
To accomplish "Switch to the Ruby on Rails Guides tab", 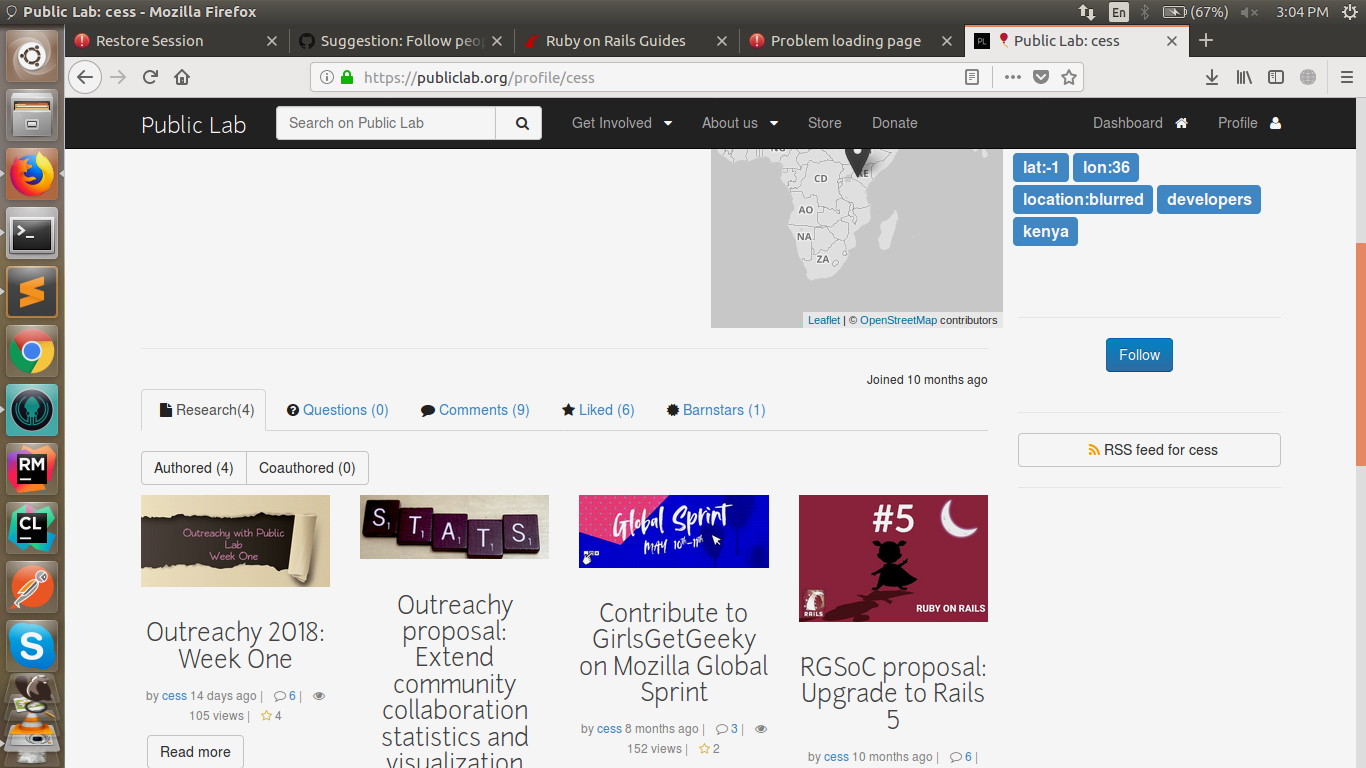I will [x=627, y=41].
